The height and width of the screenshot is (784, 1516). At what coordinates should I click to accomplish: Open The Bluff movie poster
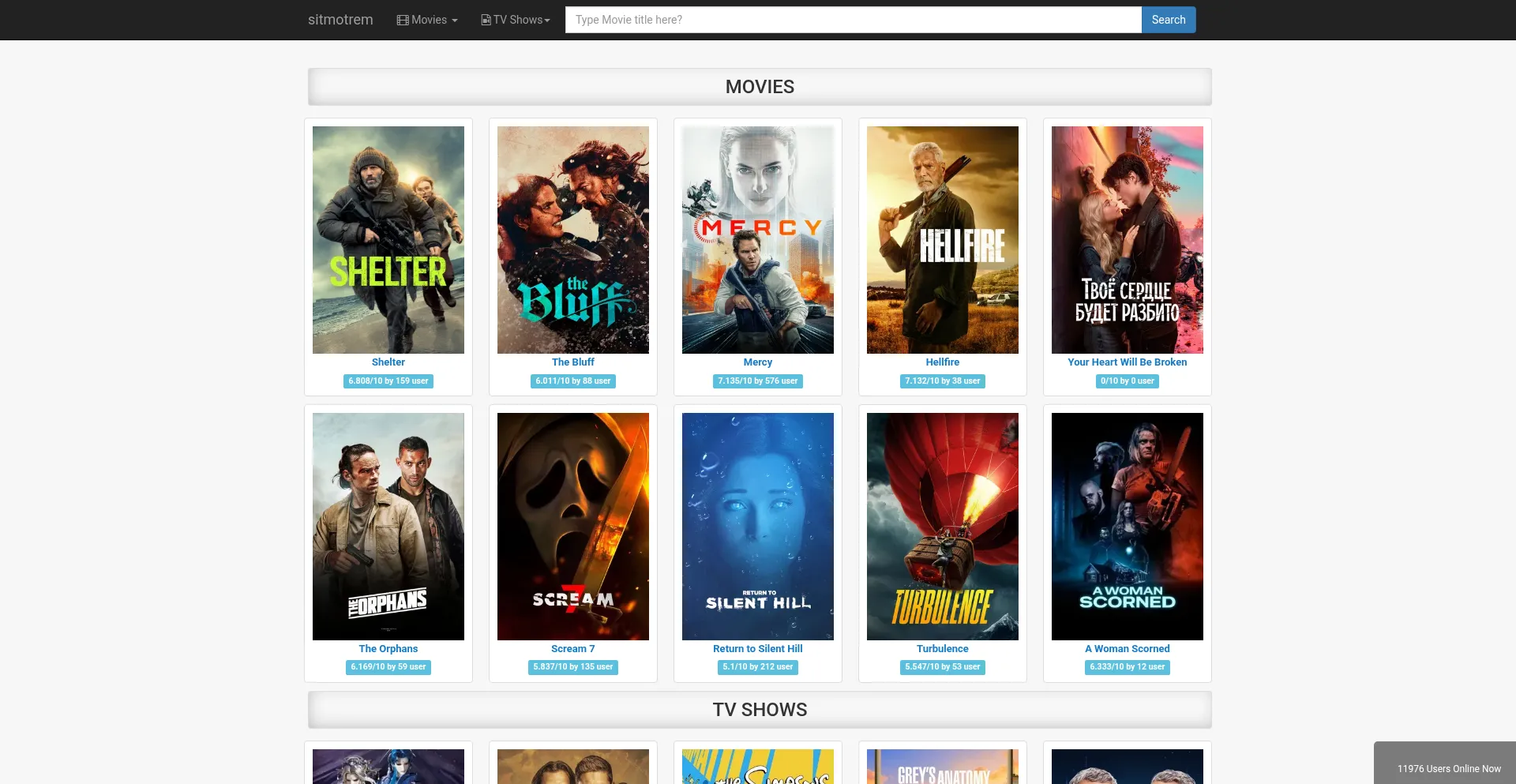(x=573, y=240)
